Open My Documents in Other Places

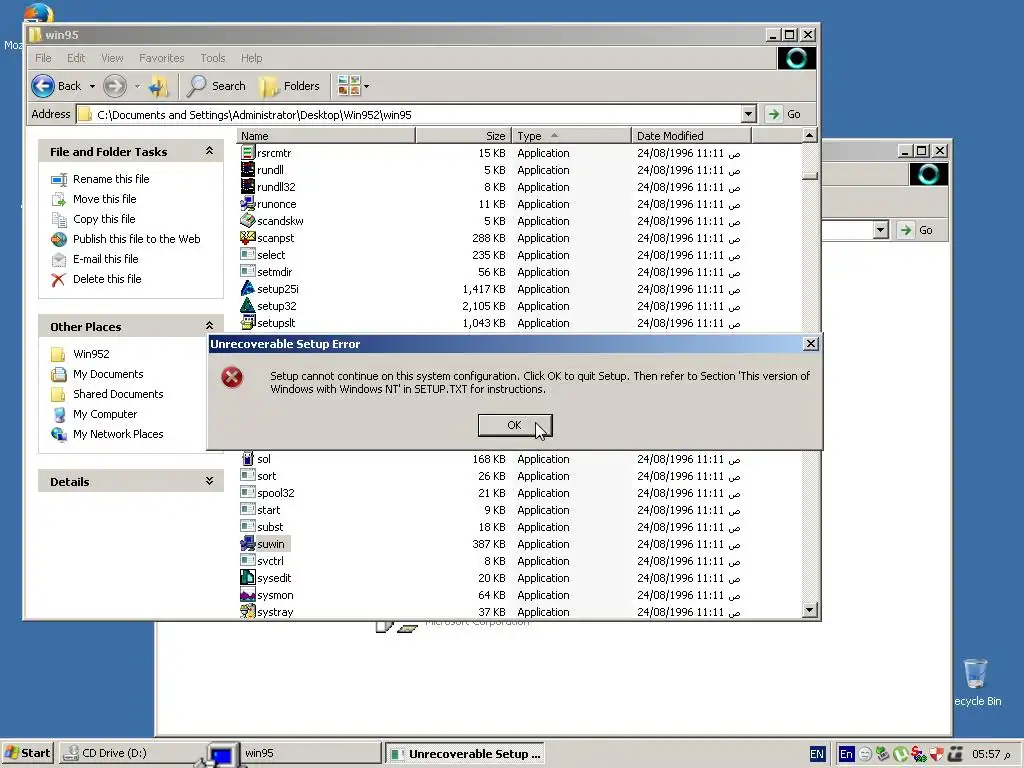point(108,374)
